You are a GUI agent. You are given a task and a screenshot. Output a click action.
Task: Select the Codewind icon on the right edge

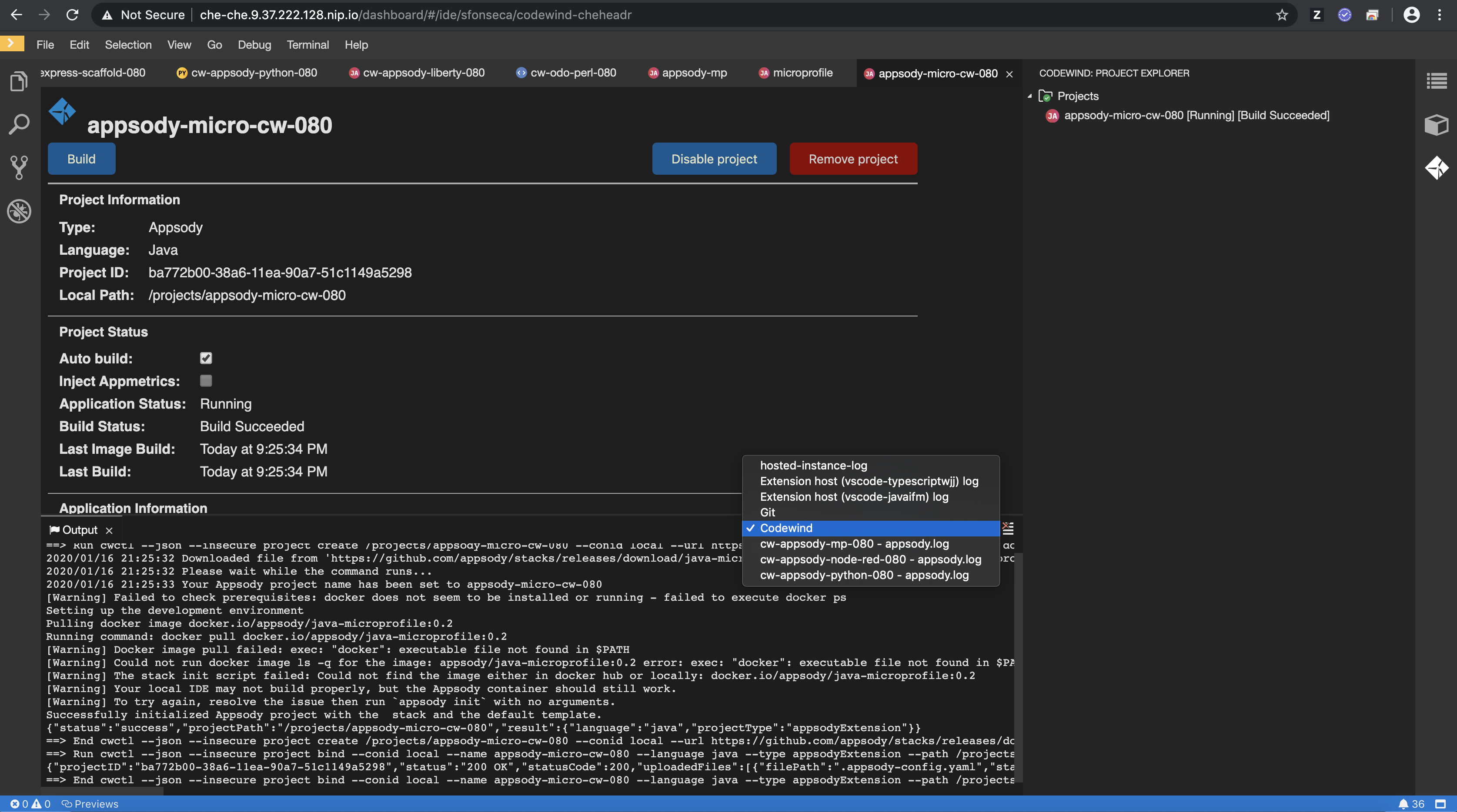(x=1437, y=168)
